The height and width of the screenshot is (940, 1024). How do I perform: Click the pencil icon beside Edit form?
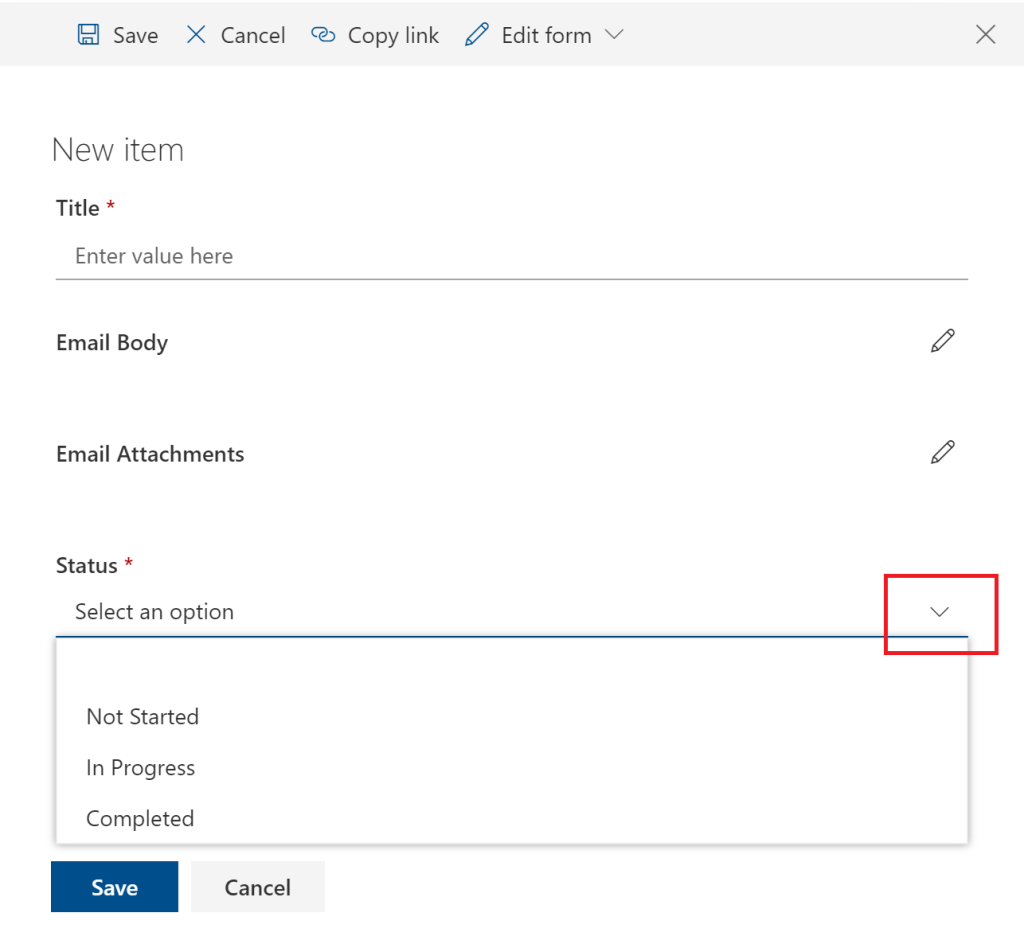477,35
